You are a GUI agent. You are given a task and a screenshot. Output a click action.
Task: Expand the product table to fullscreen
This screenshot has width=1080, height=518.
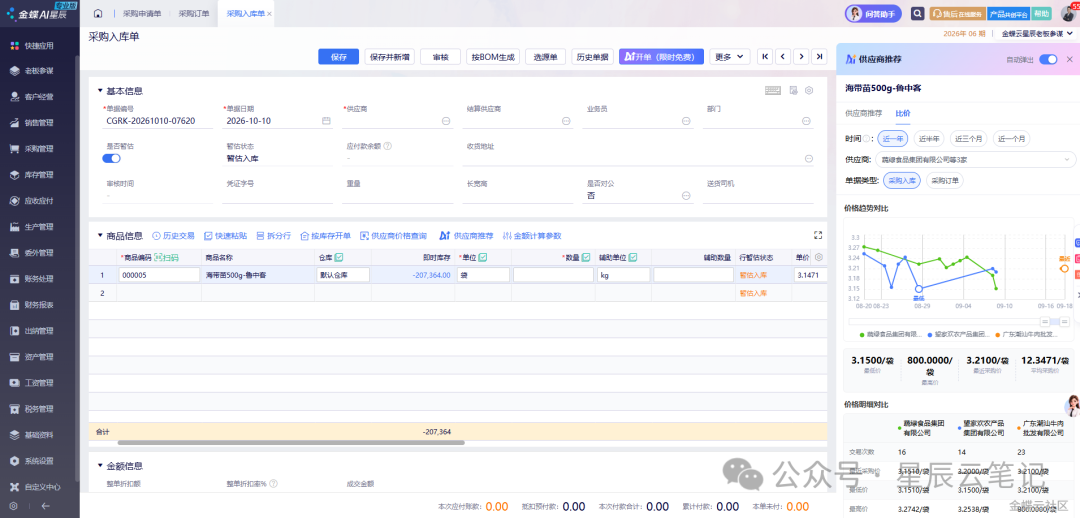tap(818, 235)
